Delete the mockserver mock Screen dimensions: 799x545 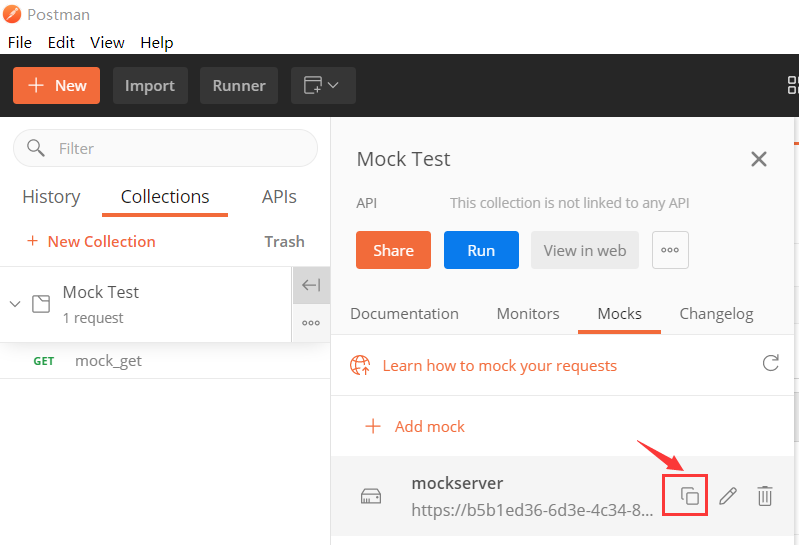click(765, 495)
